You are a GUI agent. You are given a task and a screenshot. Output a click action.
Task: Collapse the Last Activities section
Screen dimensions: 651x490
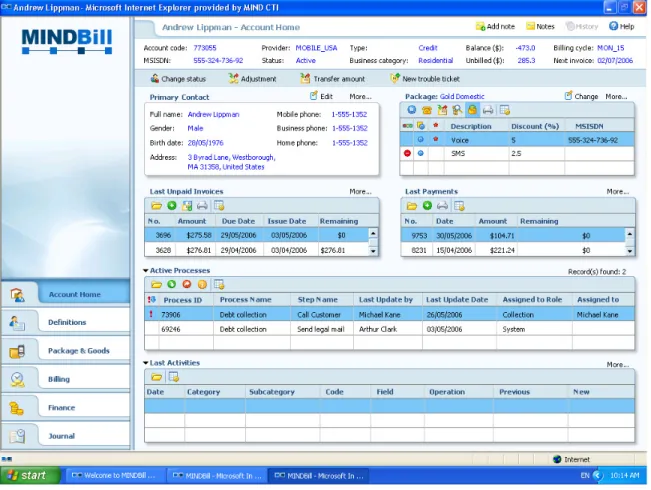[146, 363]
